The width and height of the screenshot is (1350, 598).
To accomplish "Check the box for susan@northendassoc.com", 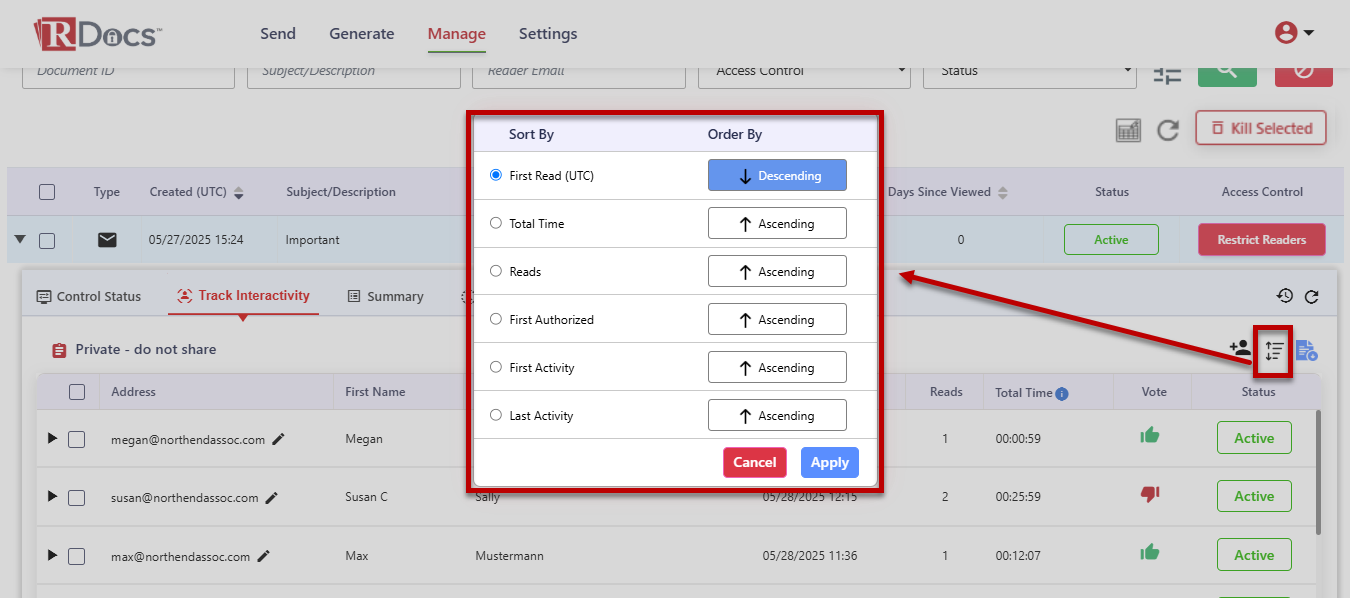I will [x=77, y=497].
